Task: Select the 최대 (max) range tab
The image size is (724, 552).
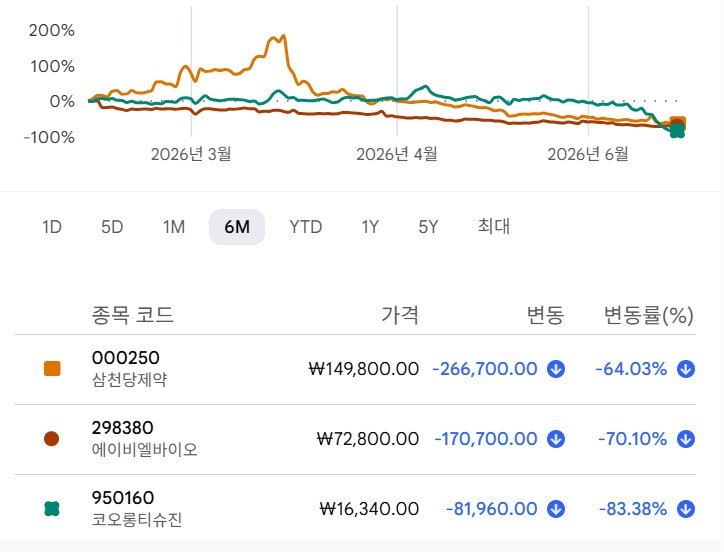Action: 494,226
